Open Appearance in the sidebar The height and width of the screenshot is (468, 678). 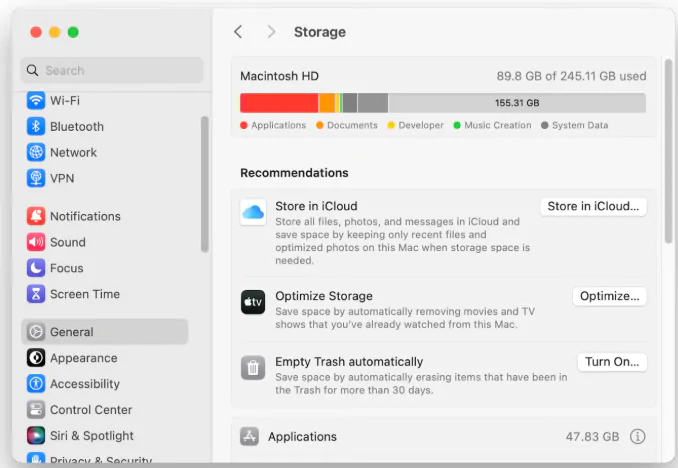click(x=84, y=358)
